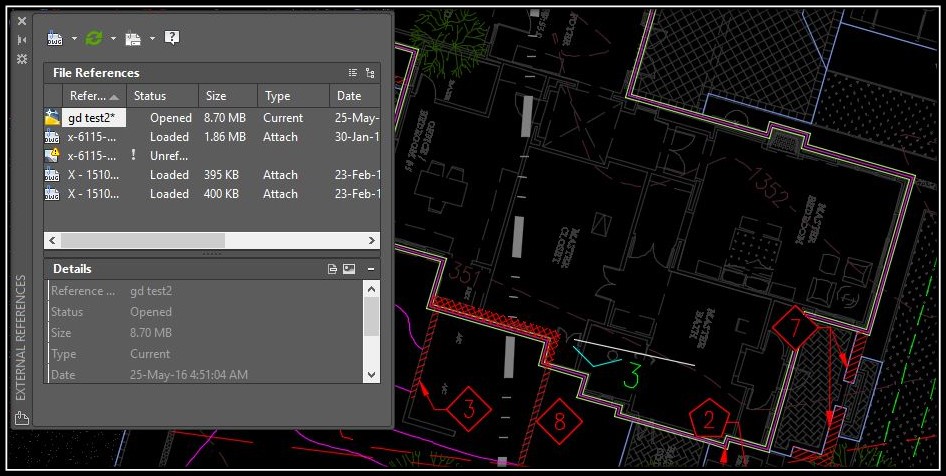946x476 pixels.
Task: Click the DWG icon of the 395 KB reference
Action: (52, 175)
